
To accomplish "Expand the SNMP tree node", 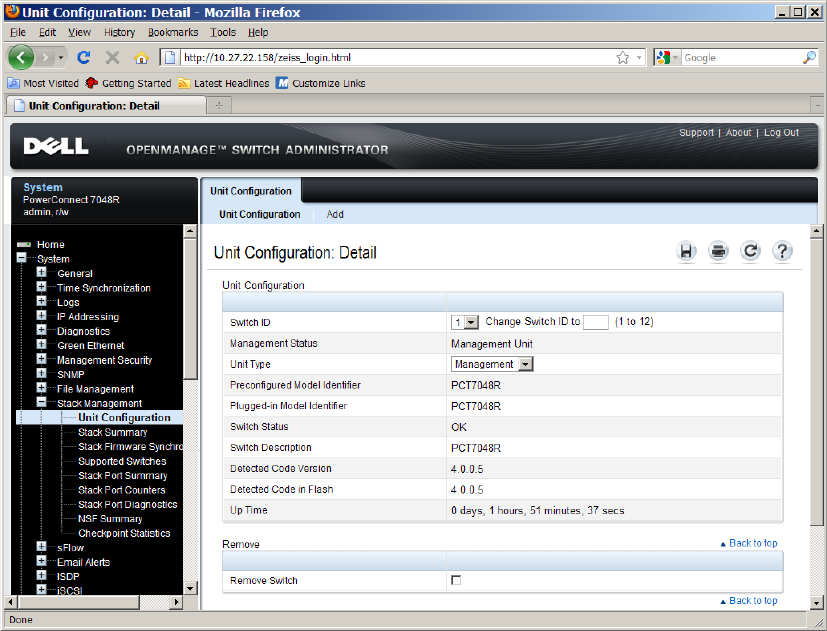I will pyautogui.click(x=41, y=373).
